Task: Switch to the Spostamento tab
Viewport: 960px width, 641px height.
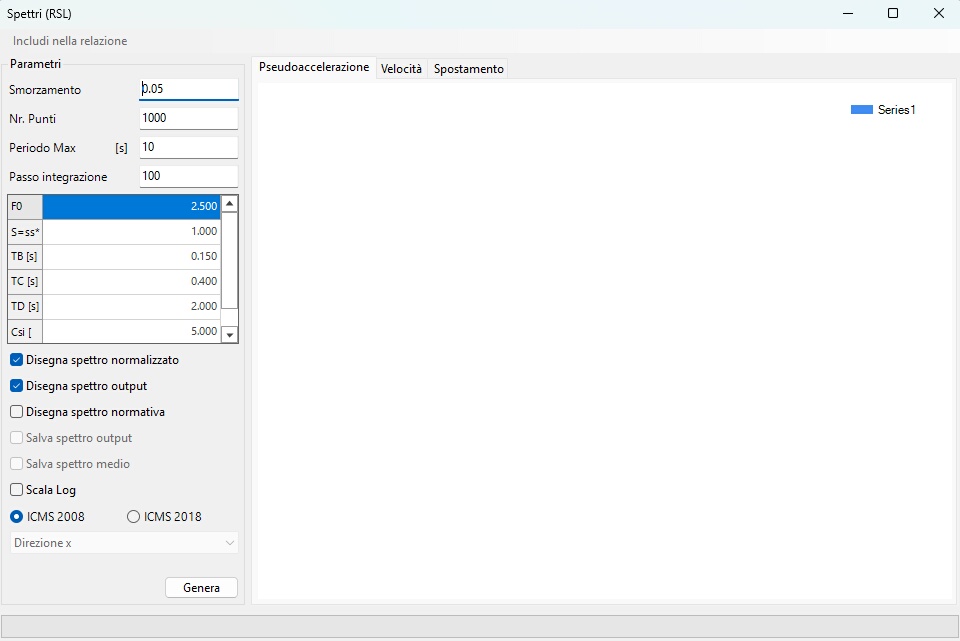Action: coord(468,69)
